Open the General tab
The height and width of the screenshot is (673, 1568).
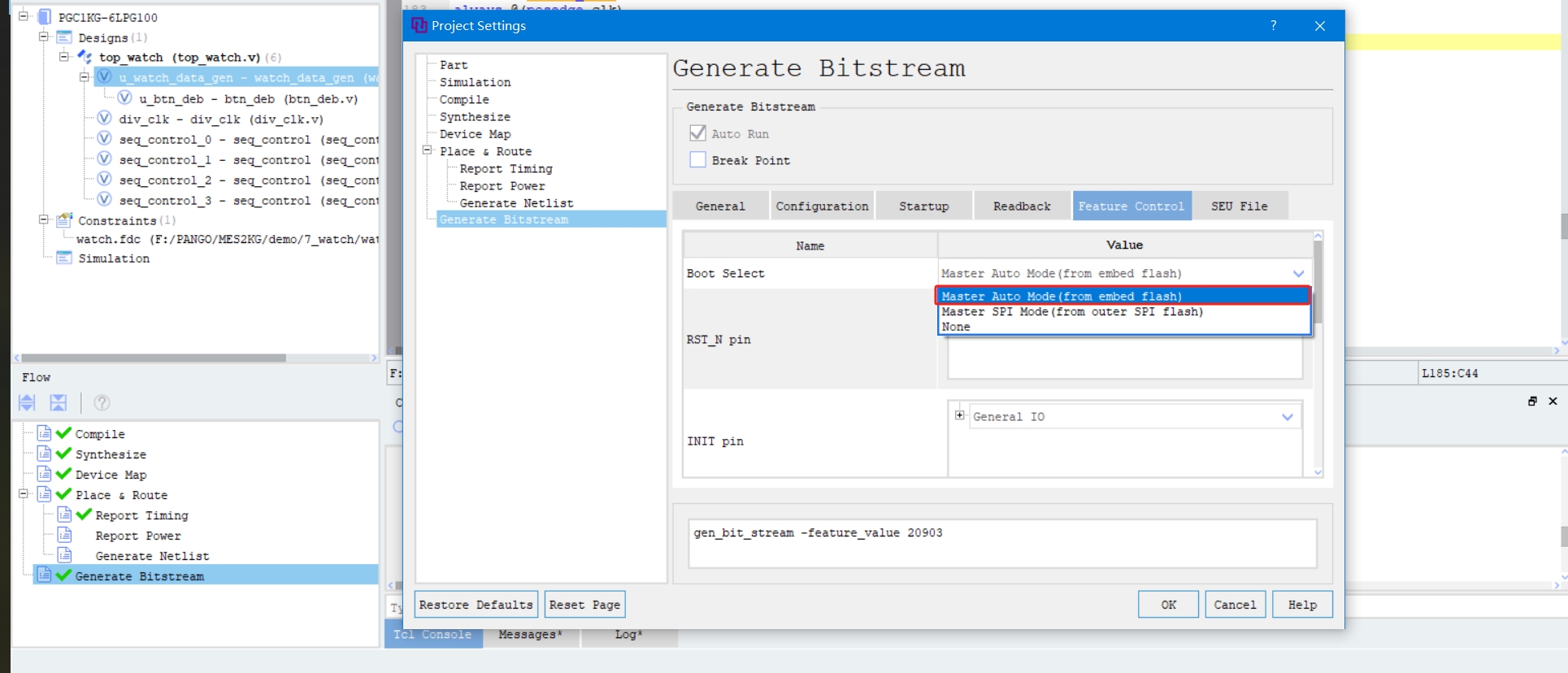coord(720,206)
